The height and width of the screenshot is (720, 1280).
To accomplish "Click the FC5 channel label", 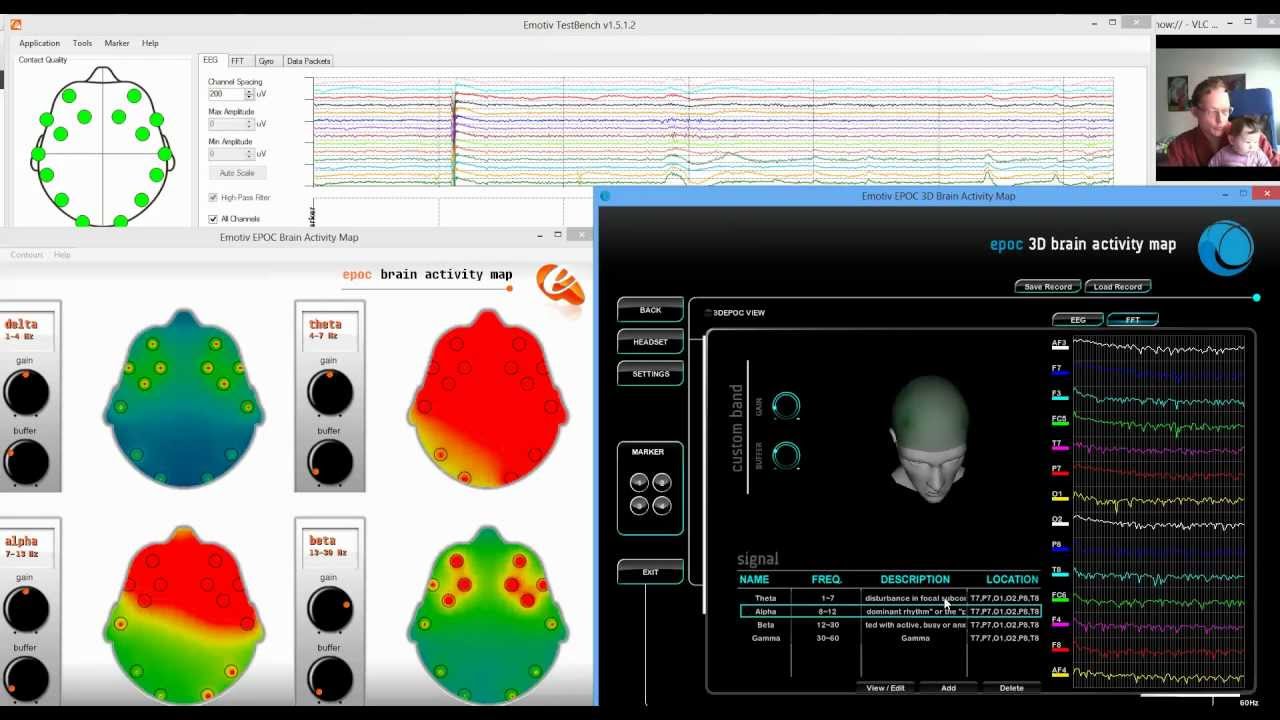I will click(1059, 419).
